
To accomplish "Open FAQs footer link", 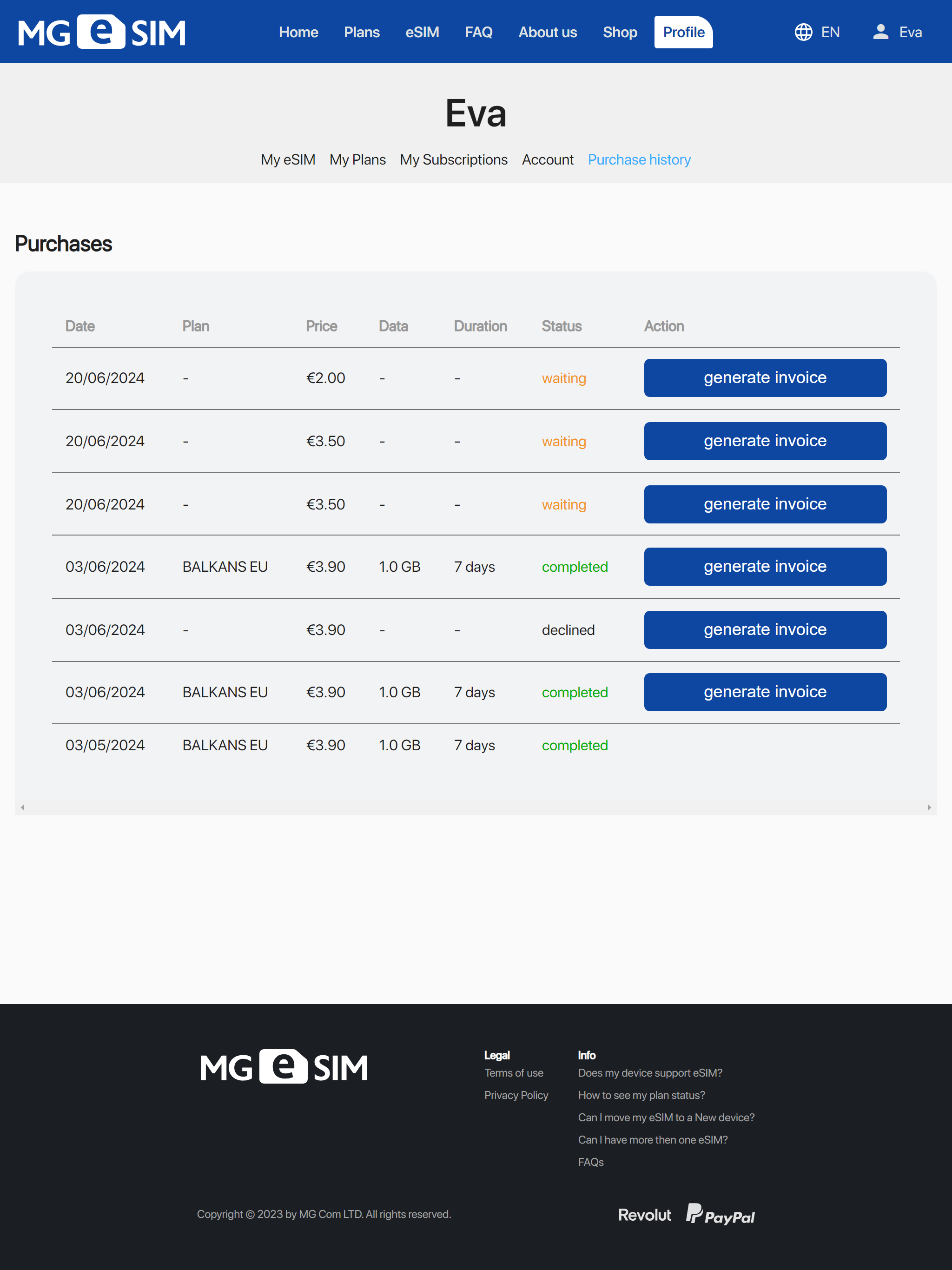I will [x=591, y=1162].
